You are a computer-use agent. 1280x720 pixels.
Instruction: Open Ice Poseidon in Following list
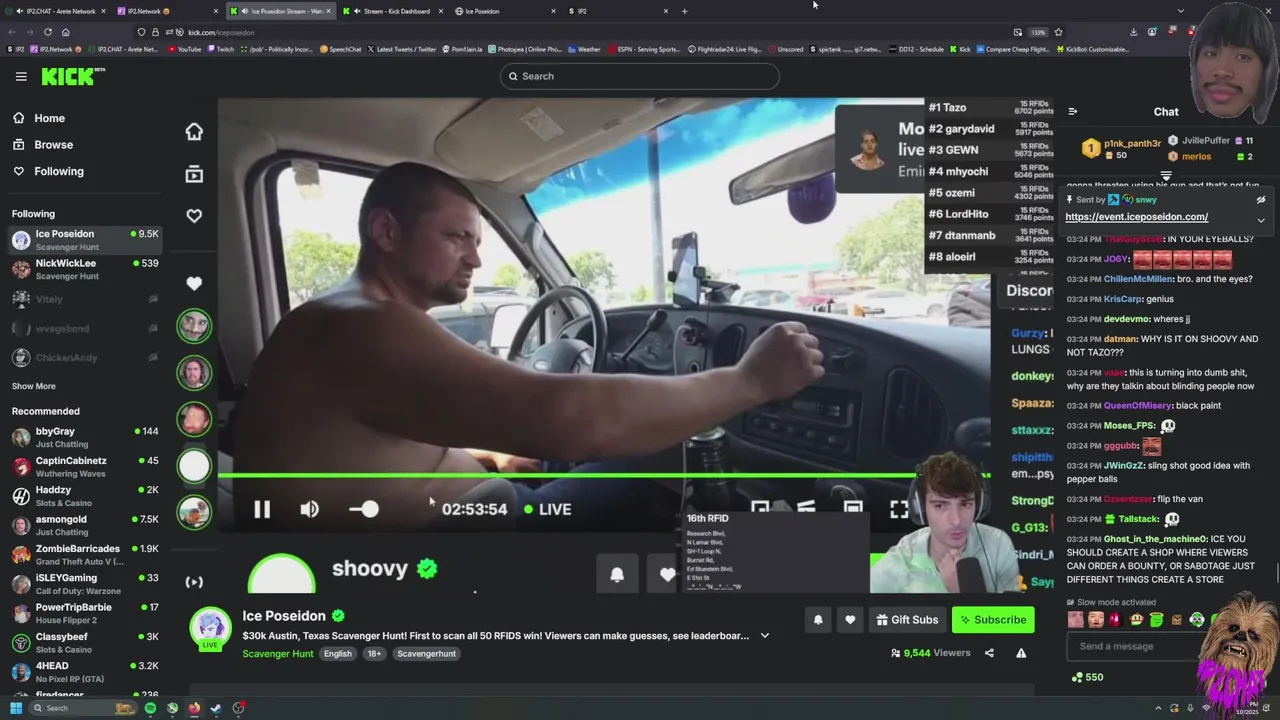[85, 240]
